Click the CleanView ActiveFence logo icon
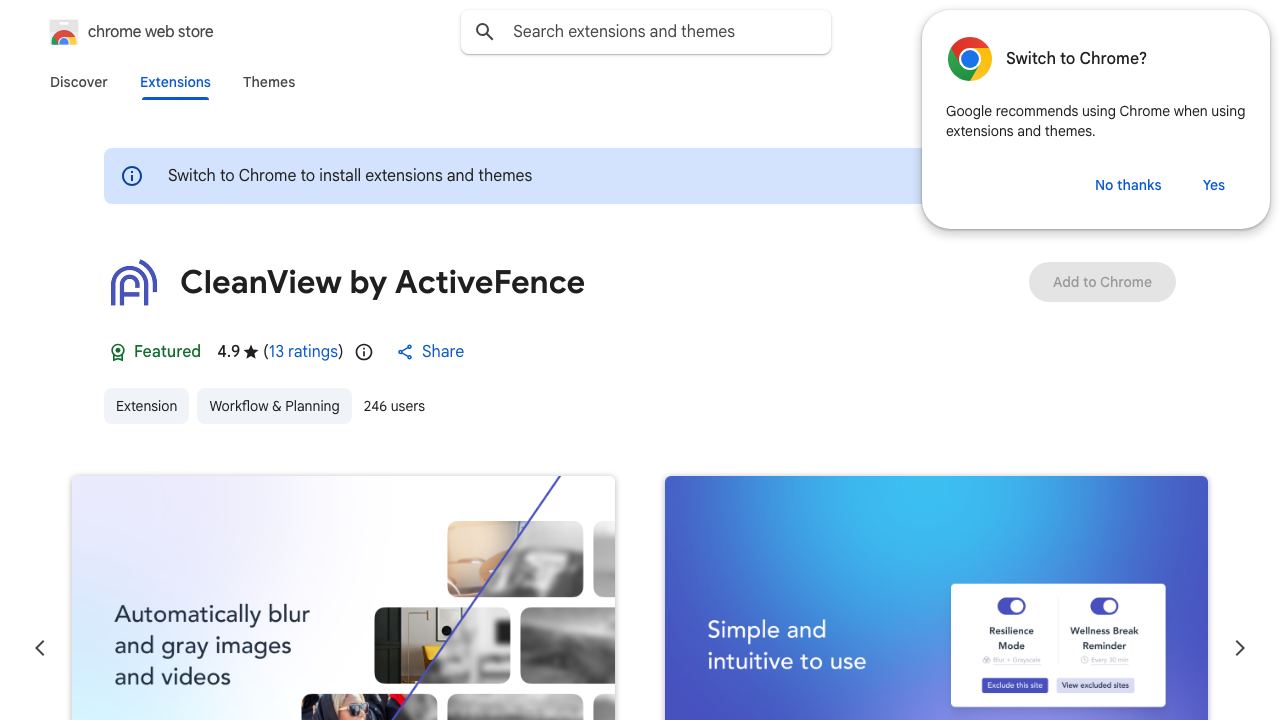 (134, 283)
